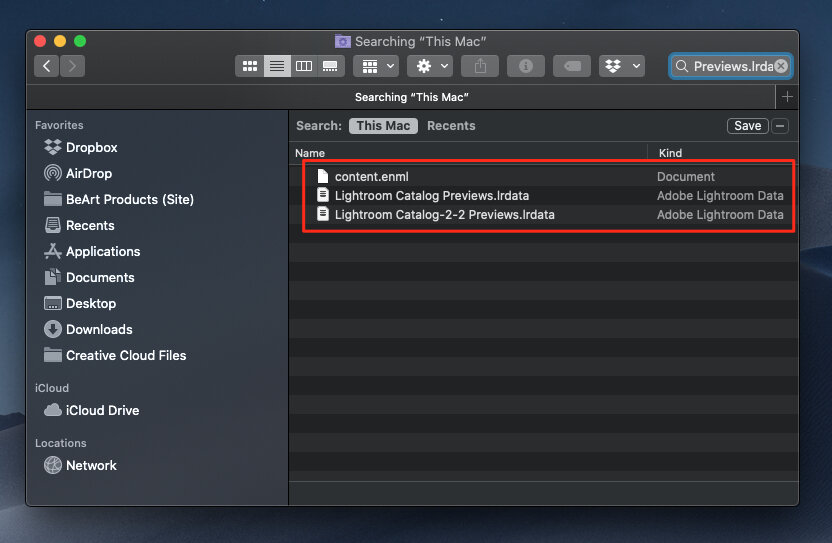The image size is (832, 543).
Task: Select the Searching "This Mac" tab
Action: click(x=412, y=97)
